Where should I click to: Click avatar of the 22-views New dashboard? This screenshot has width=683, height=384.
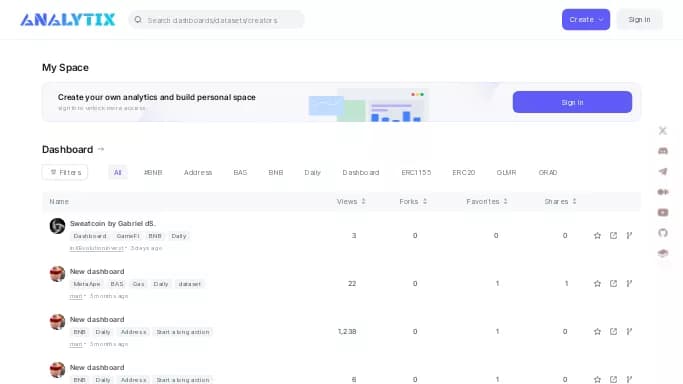(57, 274)
